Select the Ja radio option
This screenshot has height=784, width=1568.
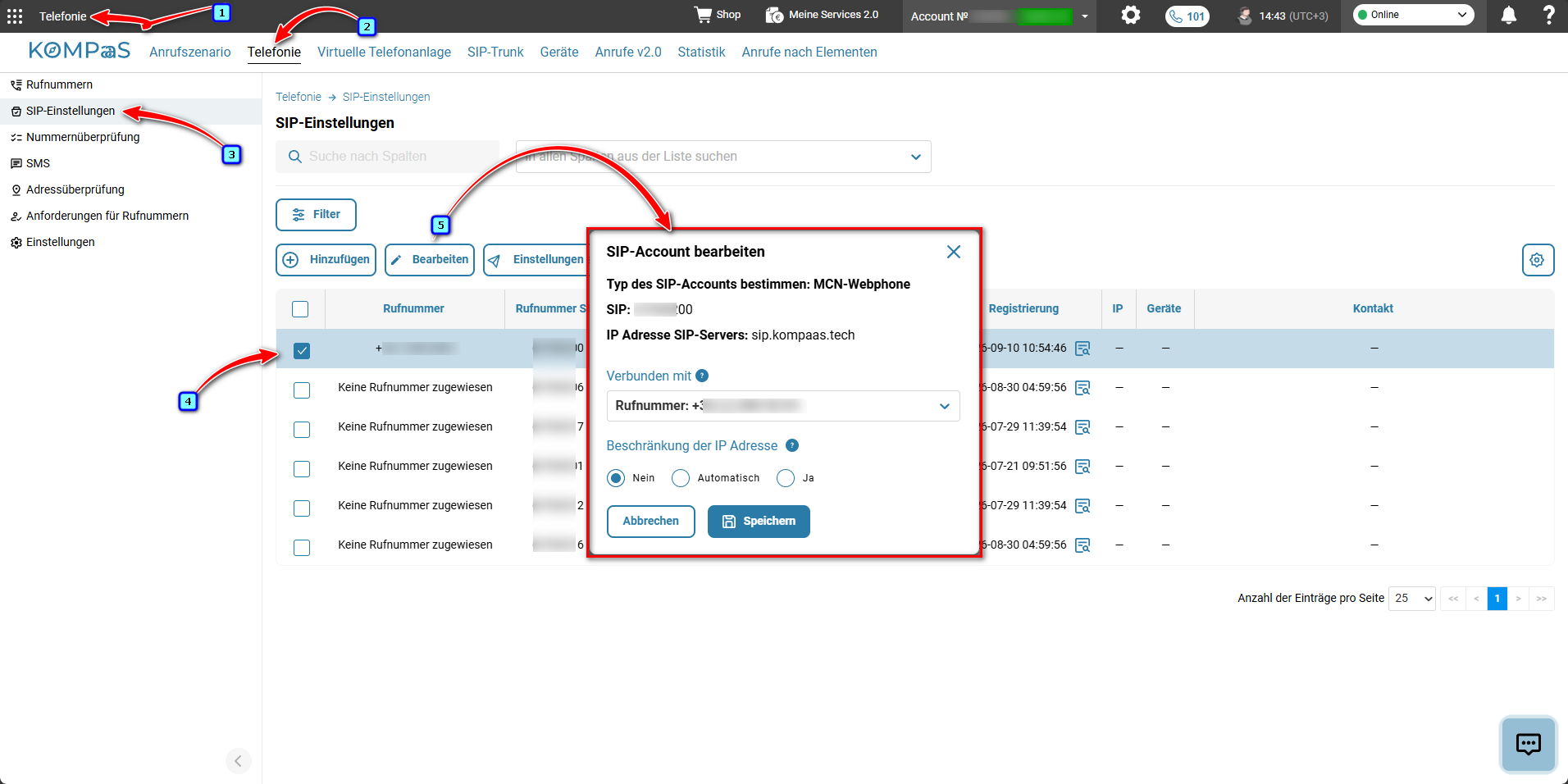click(x=786, y=478)
